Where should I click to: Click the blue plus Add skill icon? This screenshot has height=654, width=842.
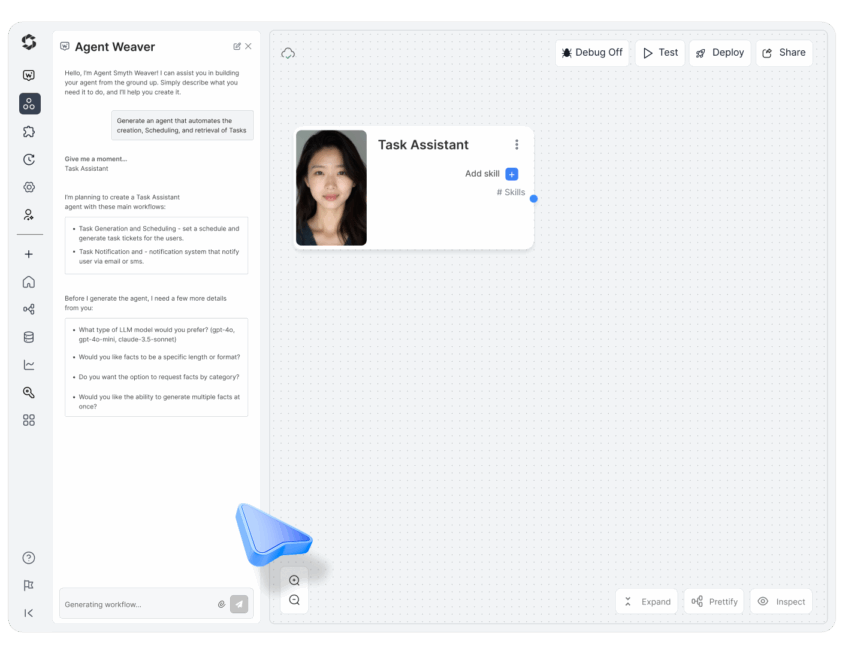[x=512, y=174]
